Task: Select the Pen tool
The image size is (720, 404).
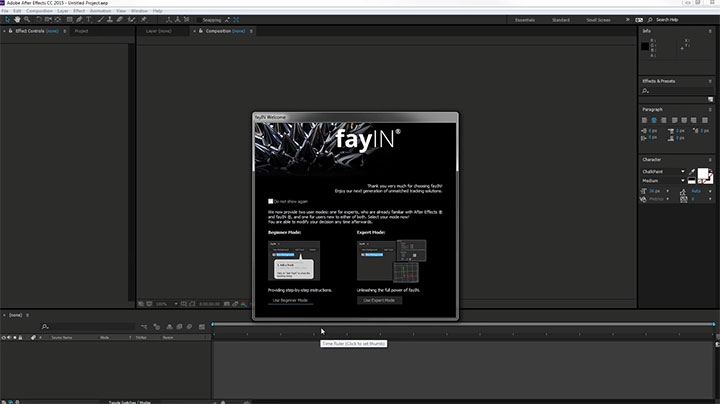Action: pos(79,20)
